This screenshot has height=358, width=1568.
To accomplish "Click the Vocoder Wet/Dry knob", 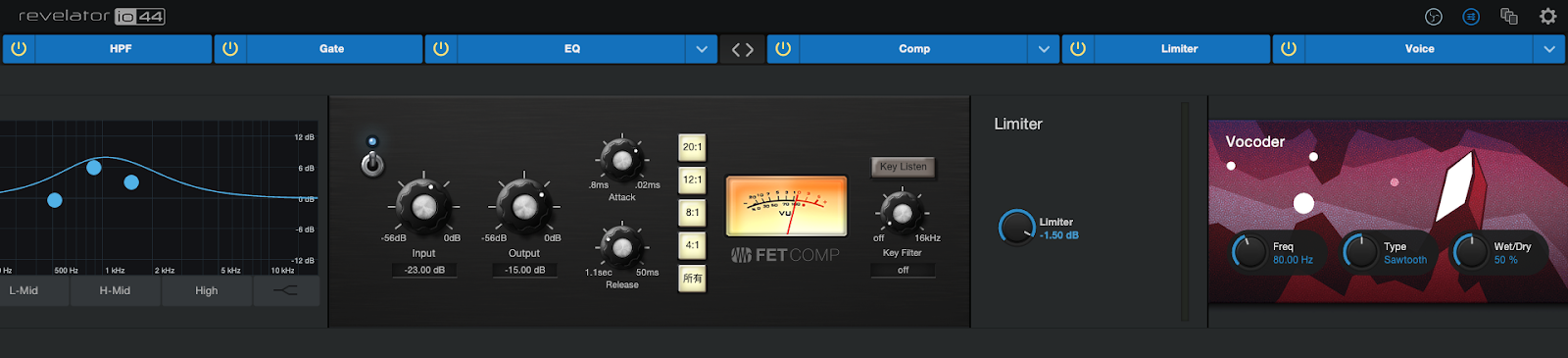I will [x=1471, y=252].
